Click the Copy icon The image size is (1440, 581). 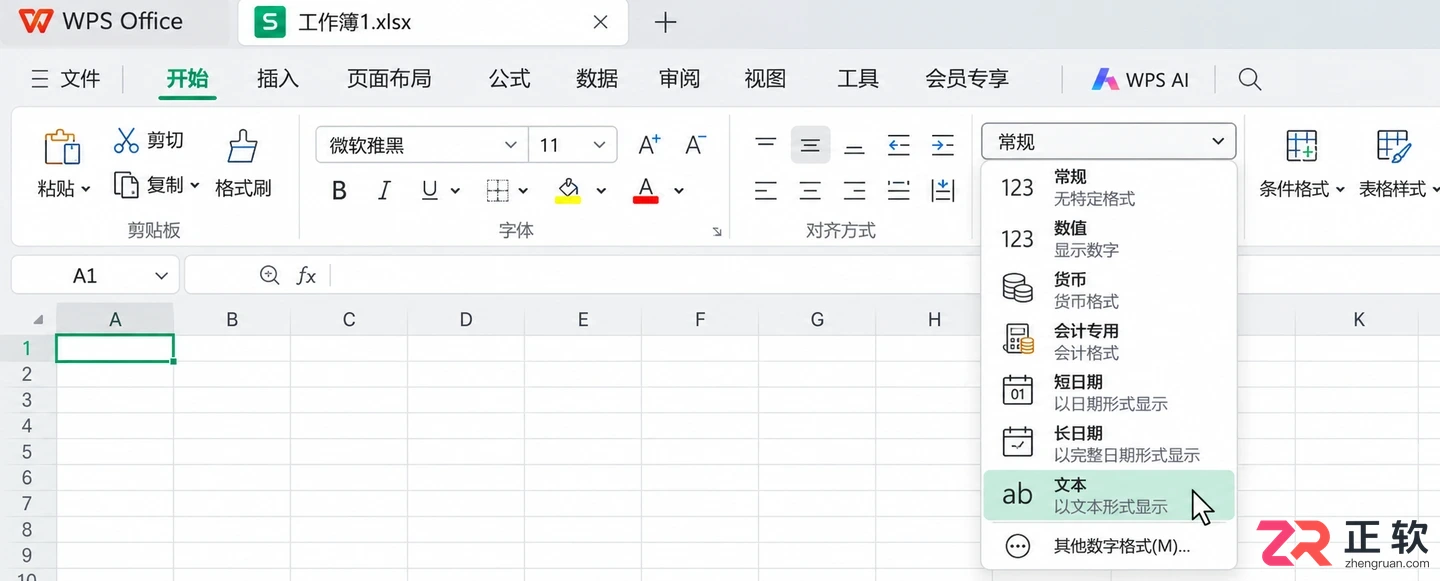pos(126,185)
